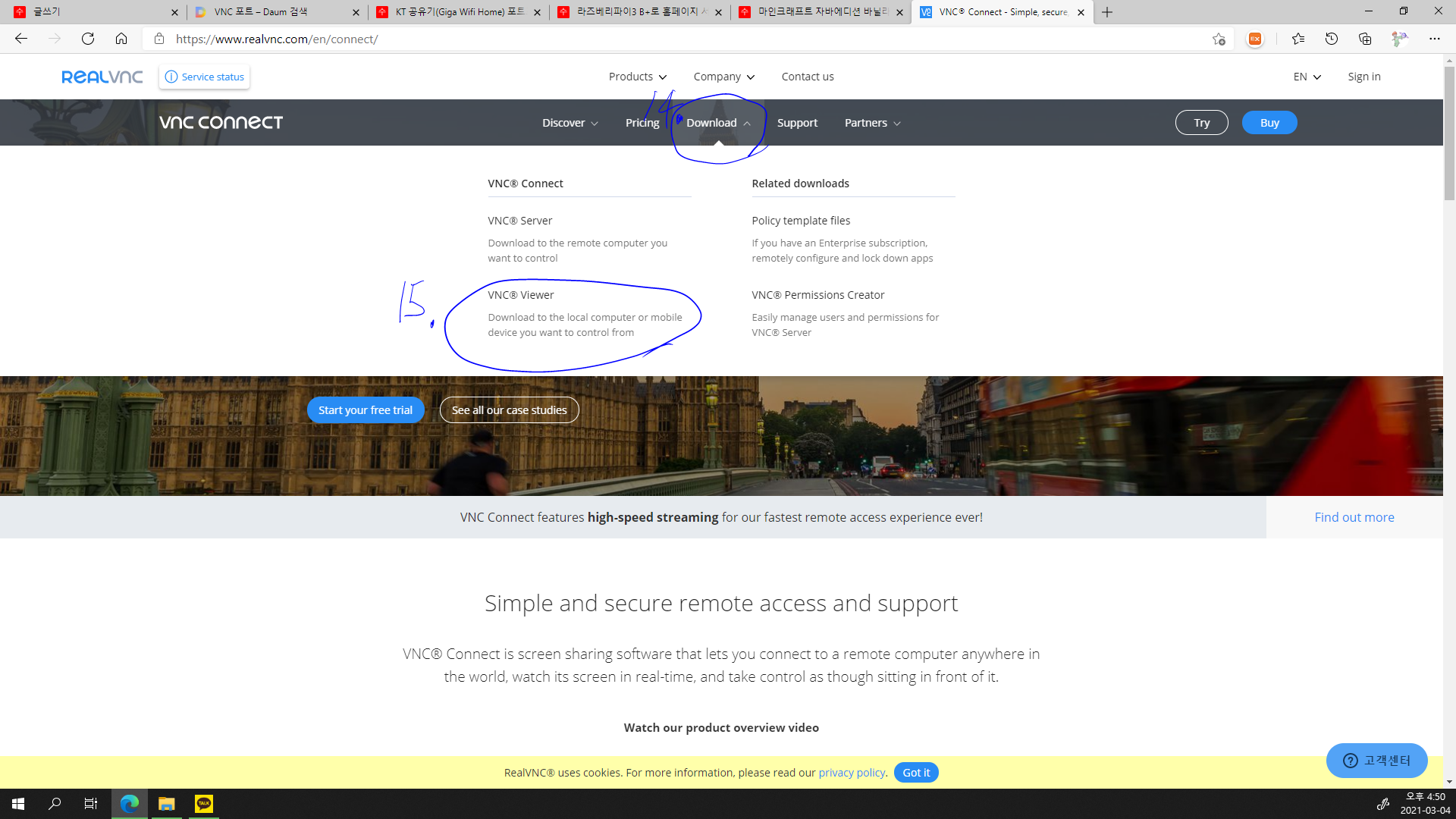The height and width of the screenshot is (819, 1456).
Task: Click the Find out more link
Action: (x=1354, y=517)
